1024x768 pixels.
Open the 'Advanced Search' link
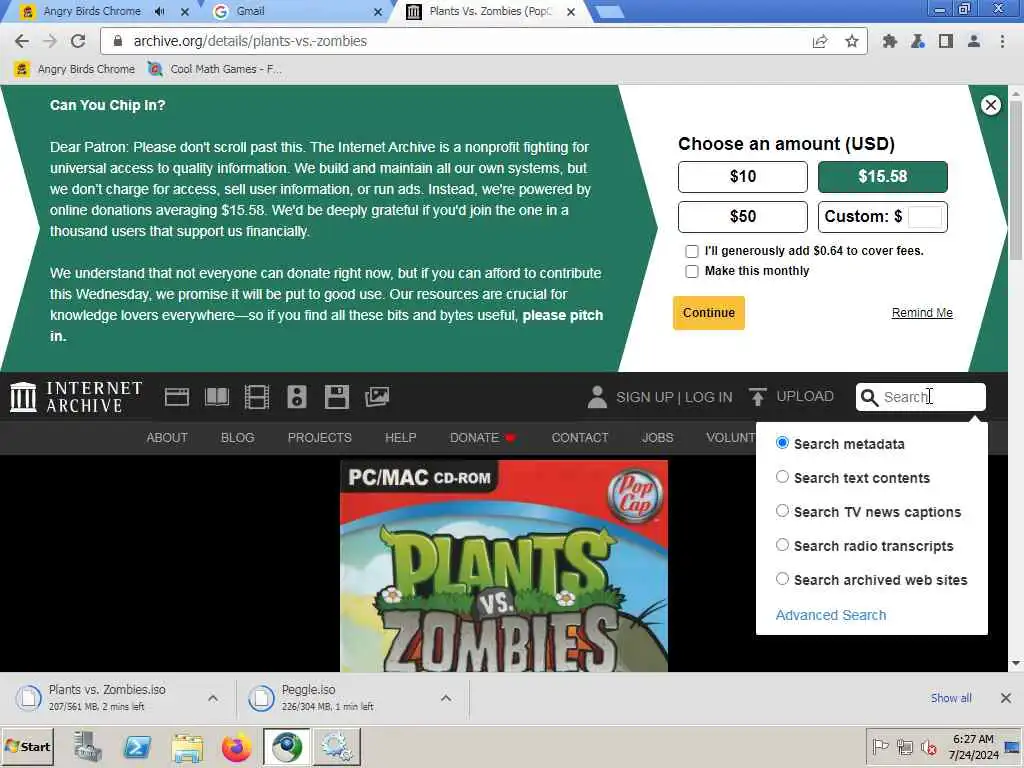click(831, 615)
